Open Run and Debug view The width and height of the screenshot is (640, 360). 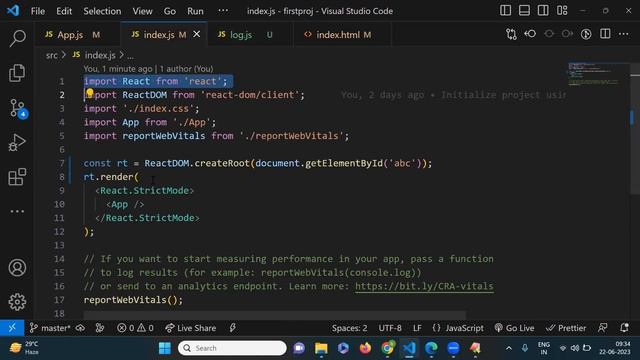click(17, 143)
